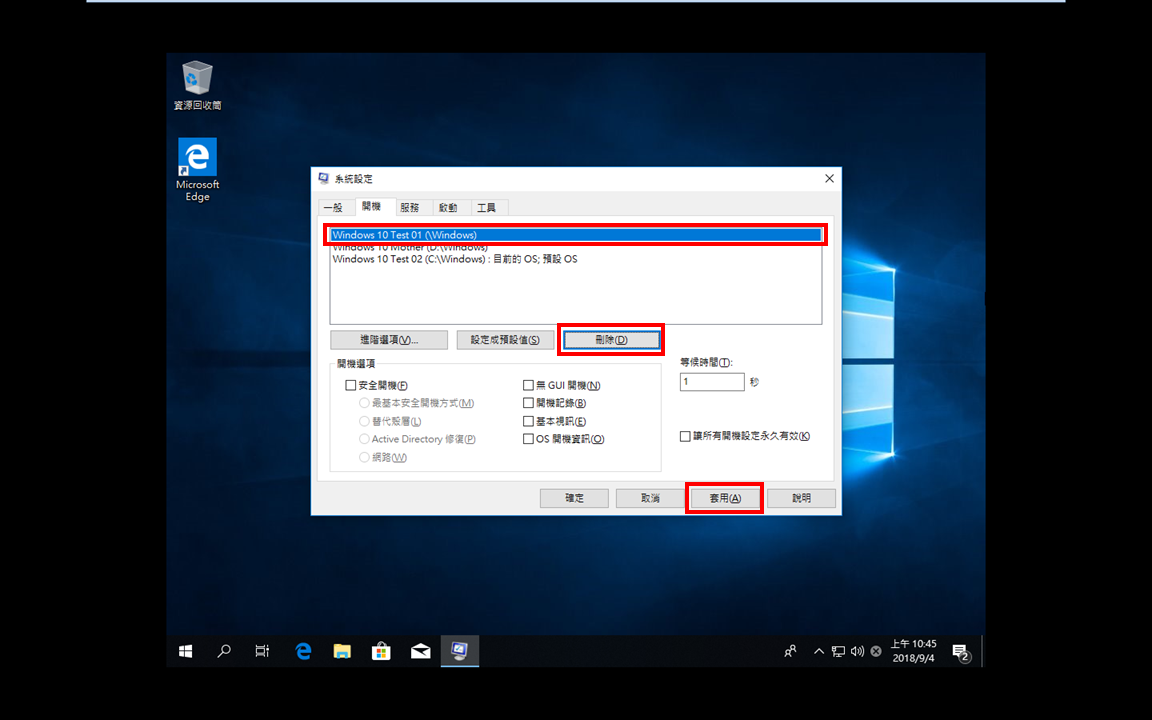The image size is (1152, 720).
Task: Close the 系統設定 dialog
Action: pos(829,179)
